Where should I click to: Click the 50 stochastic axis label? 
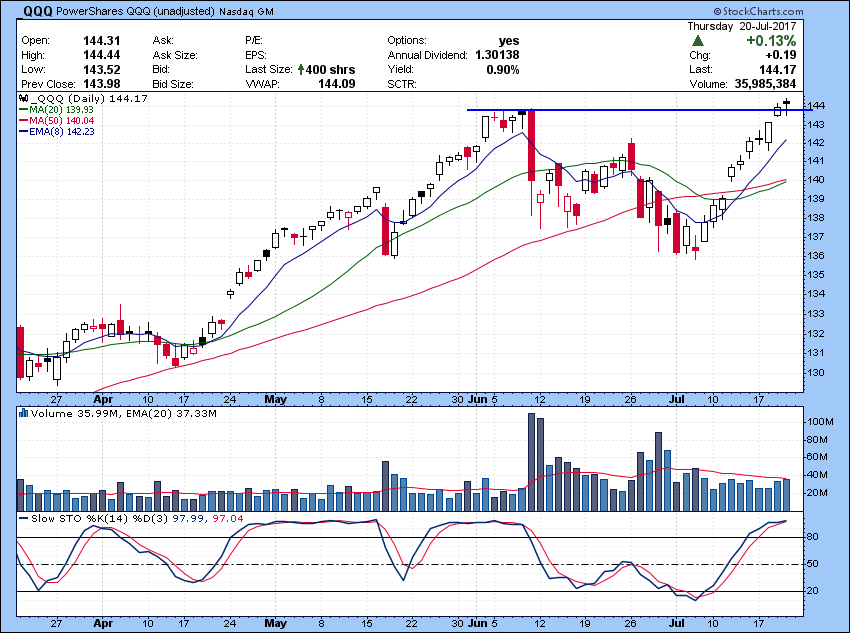click(x=813, y=564)
